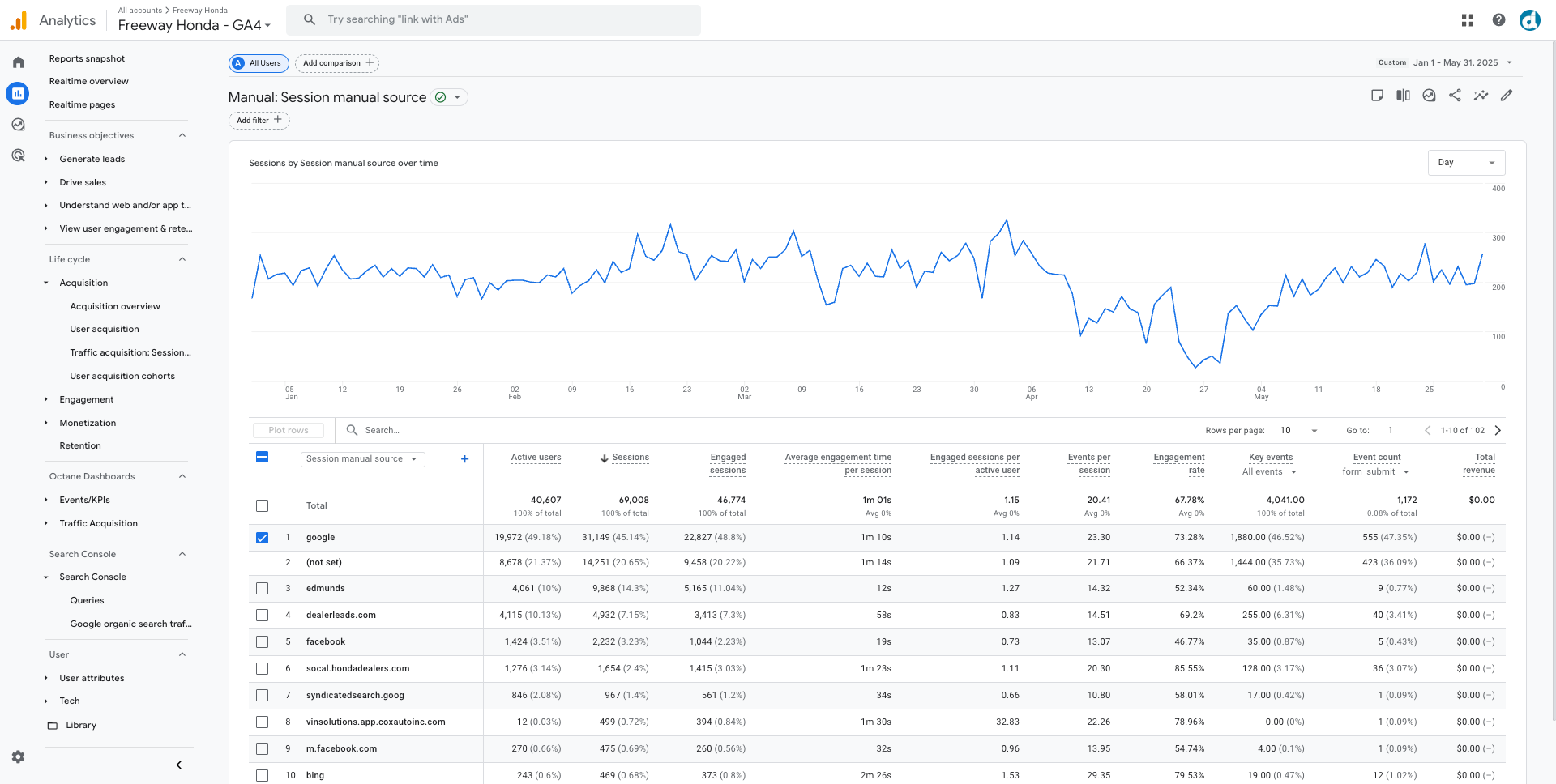The image size is (1556, 784).
Task: Open Realtime overview
Action: (88, 81)
